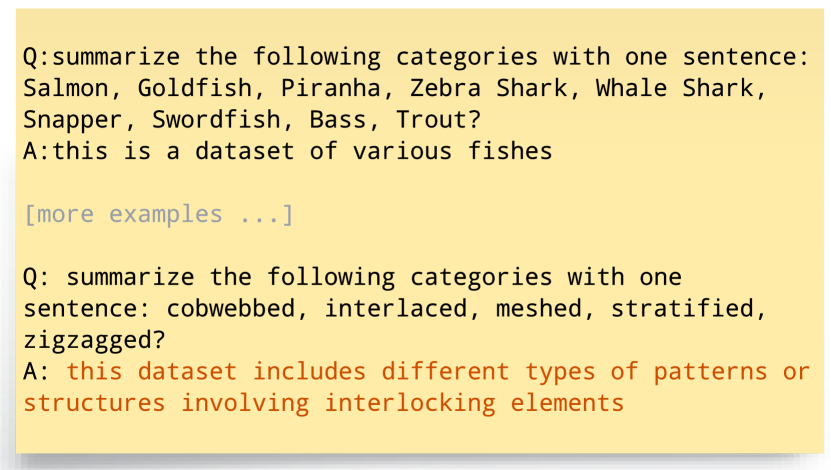Select the word "Goldfish" in the list

(195, 88)
